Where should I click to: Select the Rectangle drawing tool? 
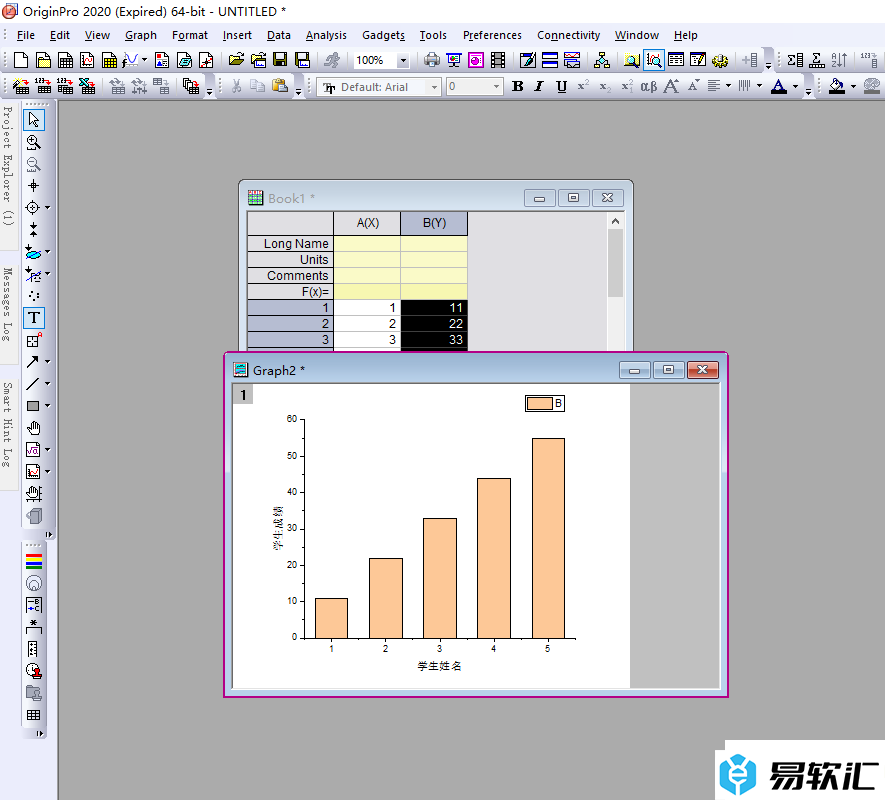pyautogui.click(x=33, y=406)
